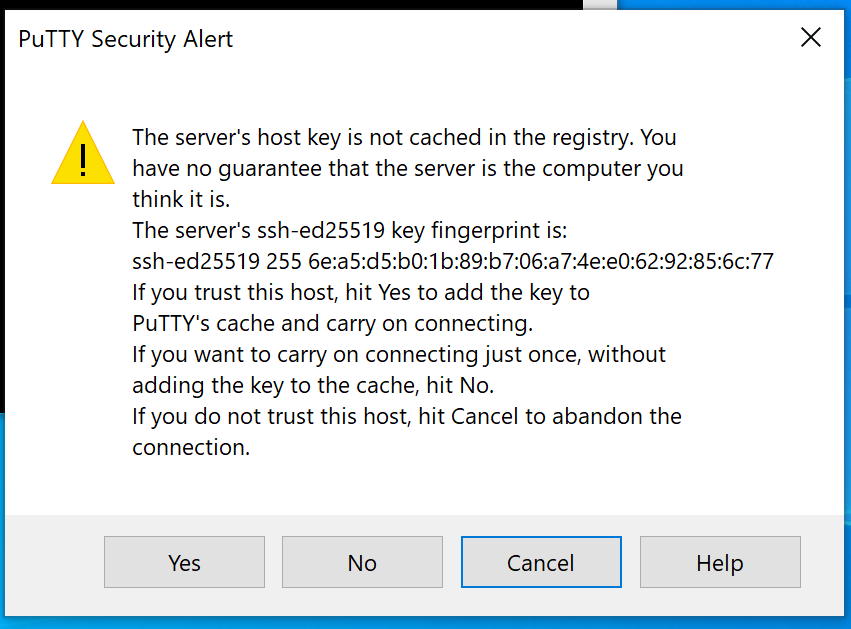Click the final "connection." text line
851x629 pixels.
point(191,448)
